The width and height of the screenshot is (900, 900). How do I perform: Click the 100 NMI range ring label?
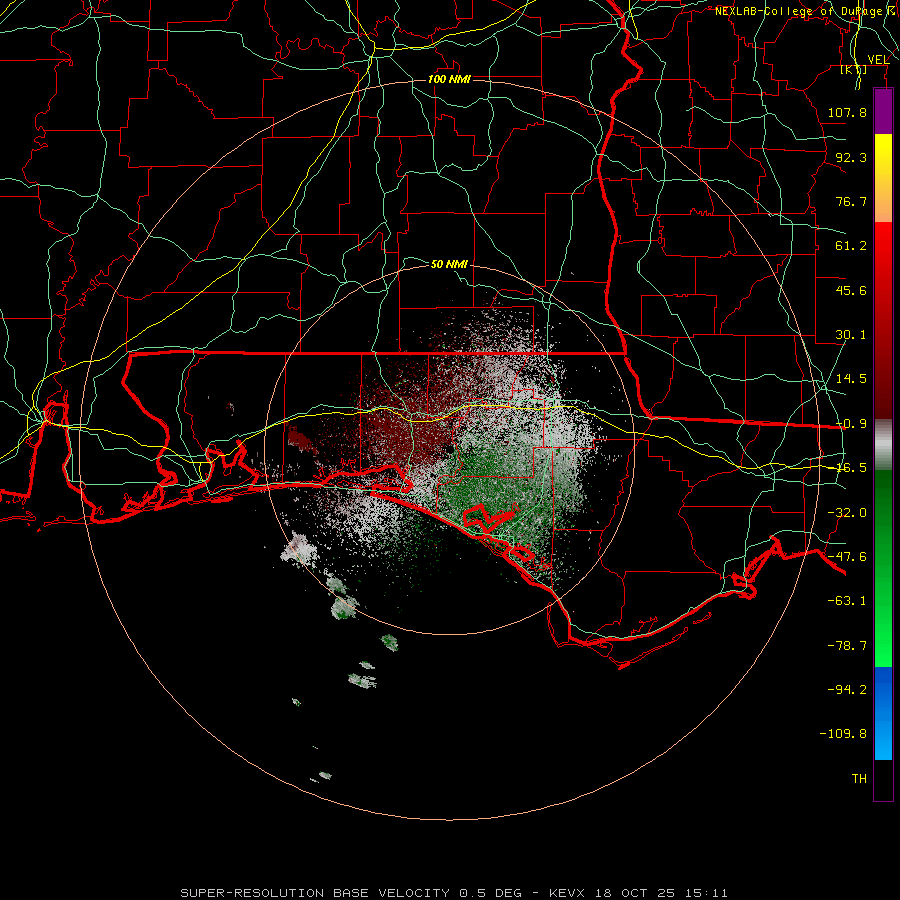[449, 79]
